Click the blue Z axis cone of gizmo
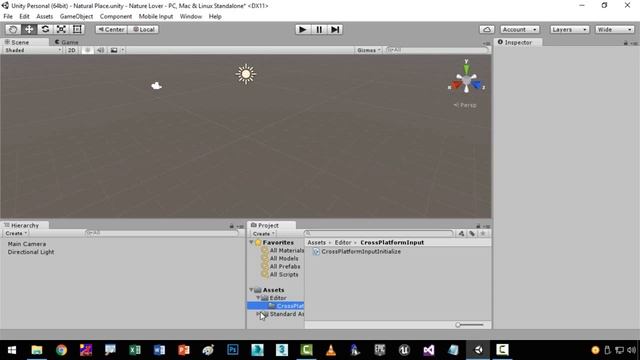The height and width of the screenshot is (360, 640). [476, 84]
